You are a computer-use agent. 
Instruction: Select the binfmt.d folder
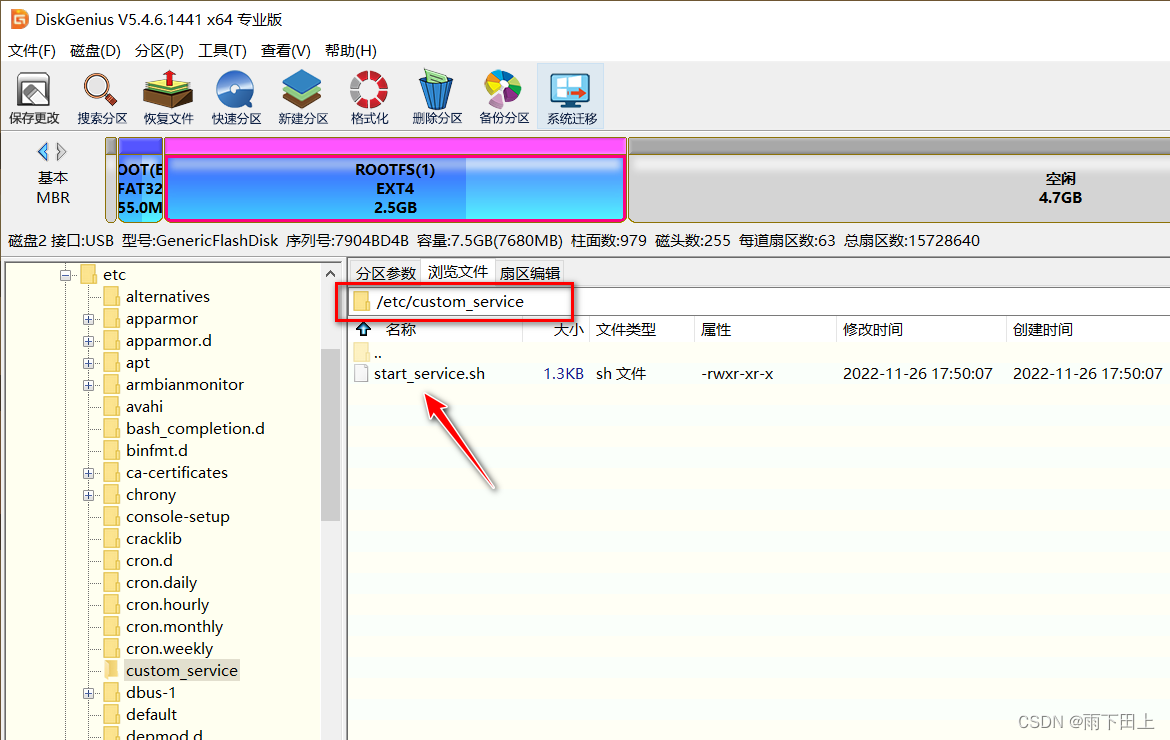[x=157, y=451]
